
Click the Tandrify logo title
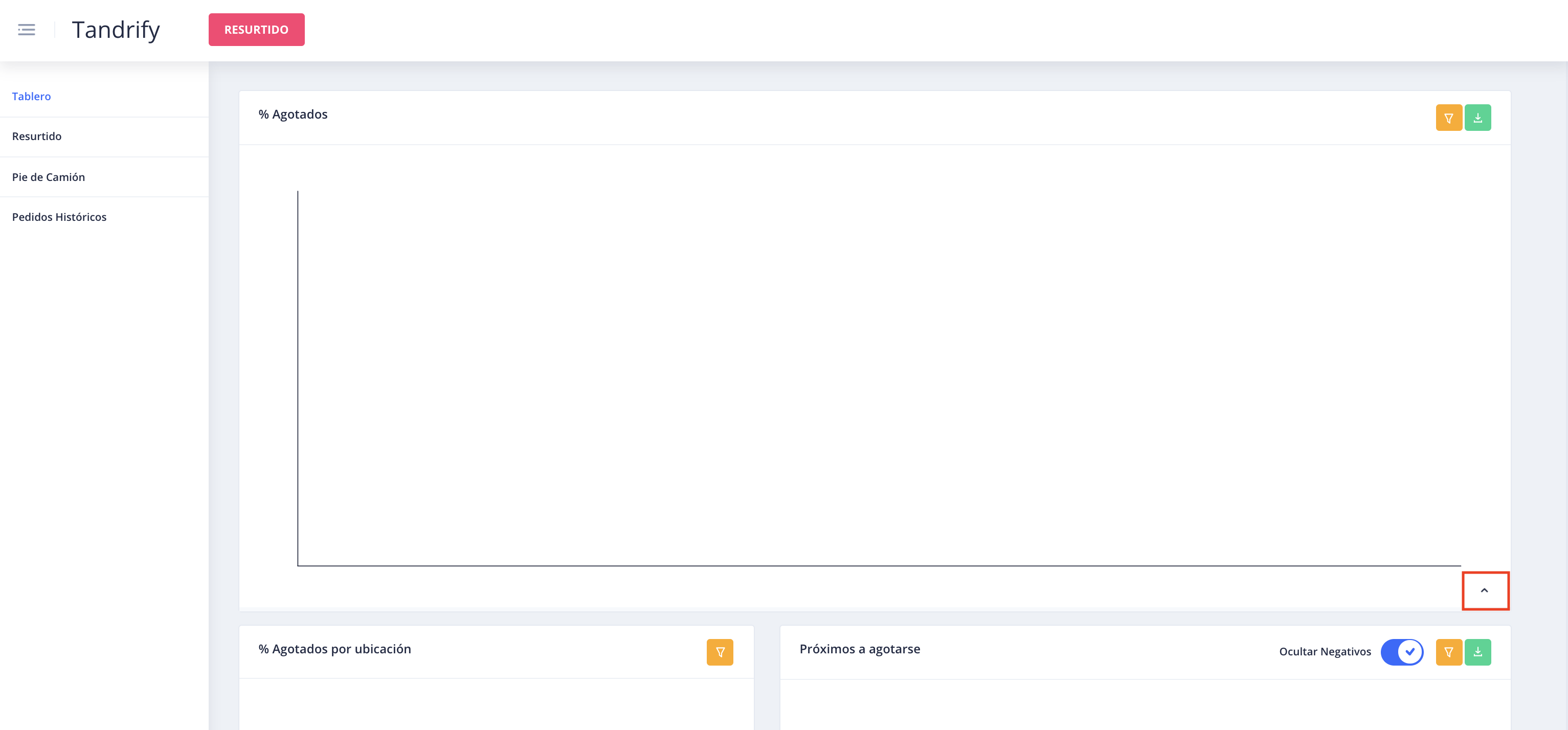116,30
